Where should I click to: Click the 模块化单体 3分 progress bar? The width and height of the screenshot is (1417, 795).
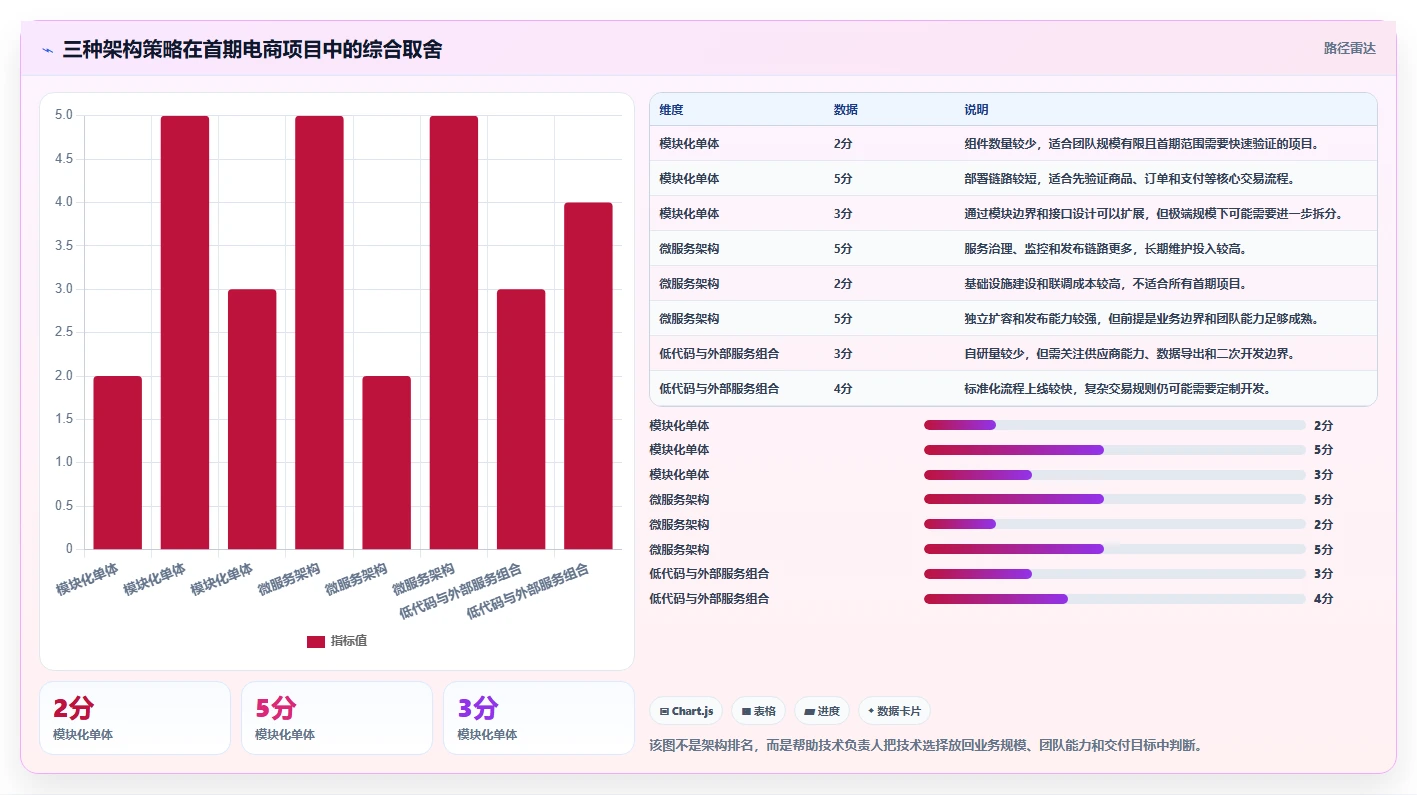coord(1115,475)
